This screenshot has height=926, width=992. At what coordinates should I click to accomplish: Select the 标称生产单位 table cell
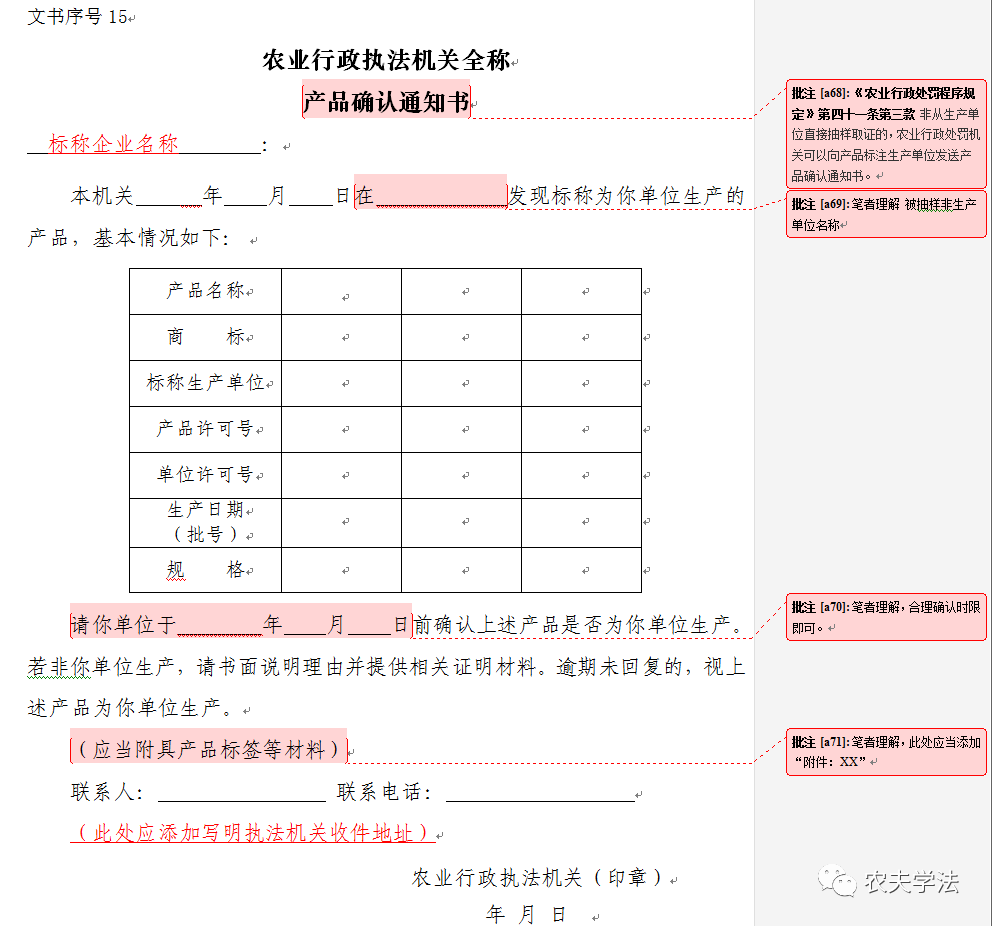click(205, 383)
